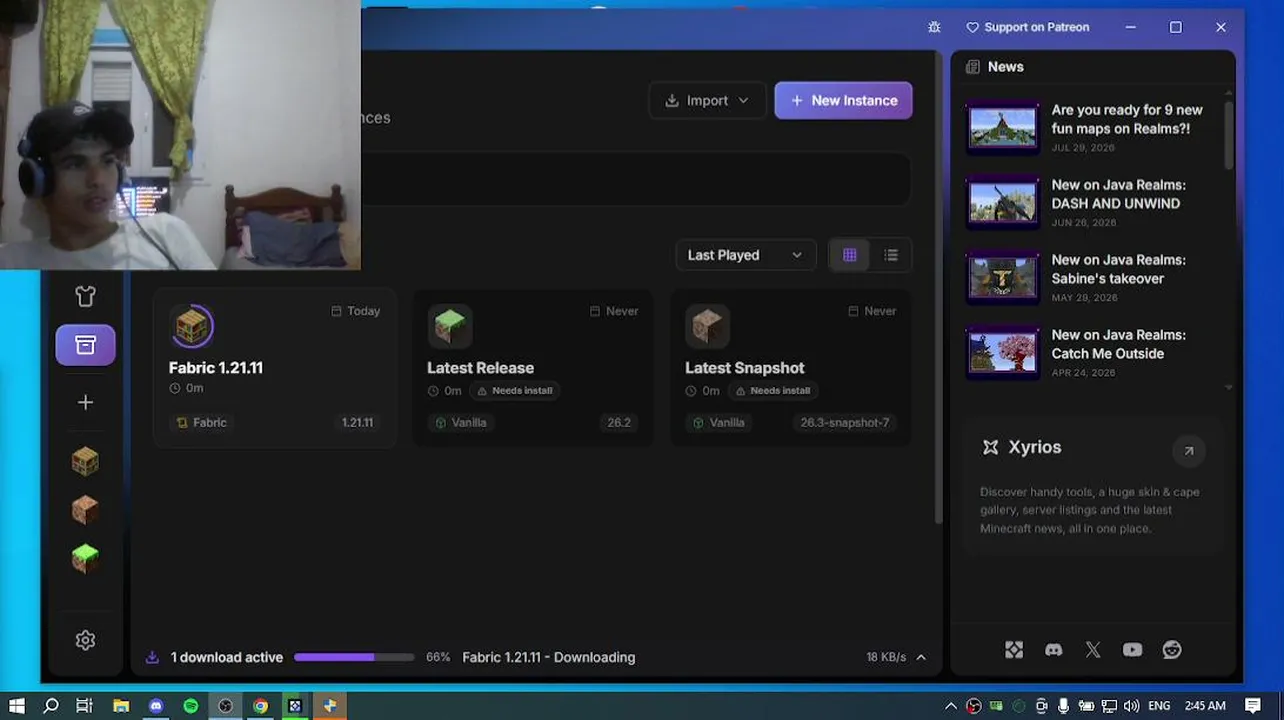Open the Import dropdown menu
Viewport: 1284px width, 720px height.
tap(707, 100)
